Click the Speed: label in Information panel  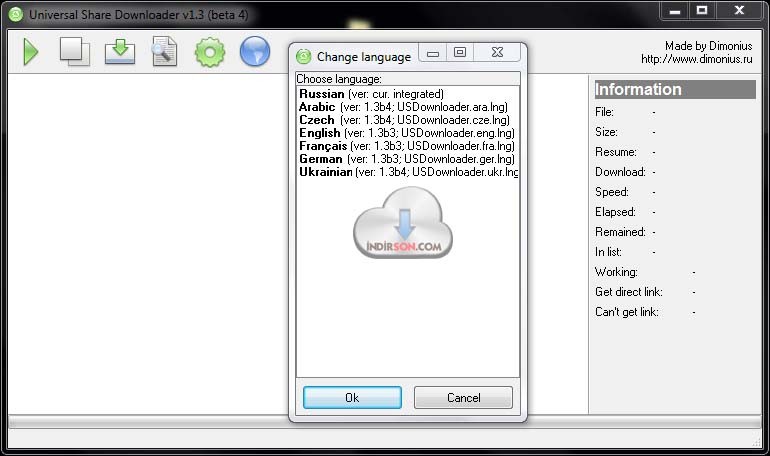(612, 192)
